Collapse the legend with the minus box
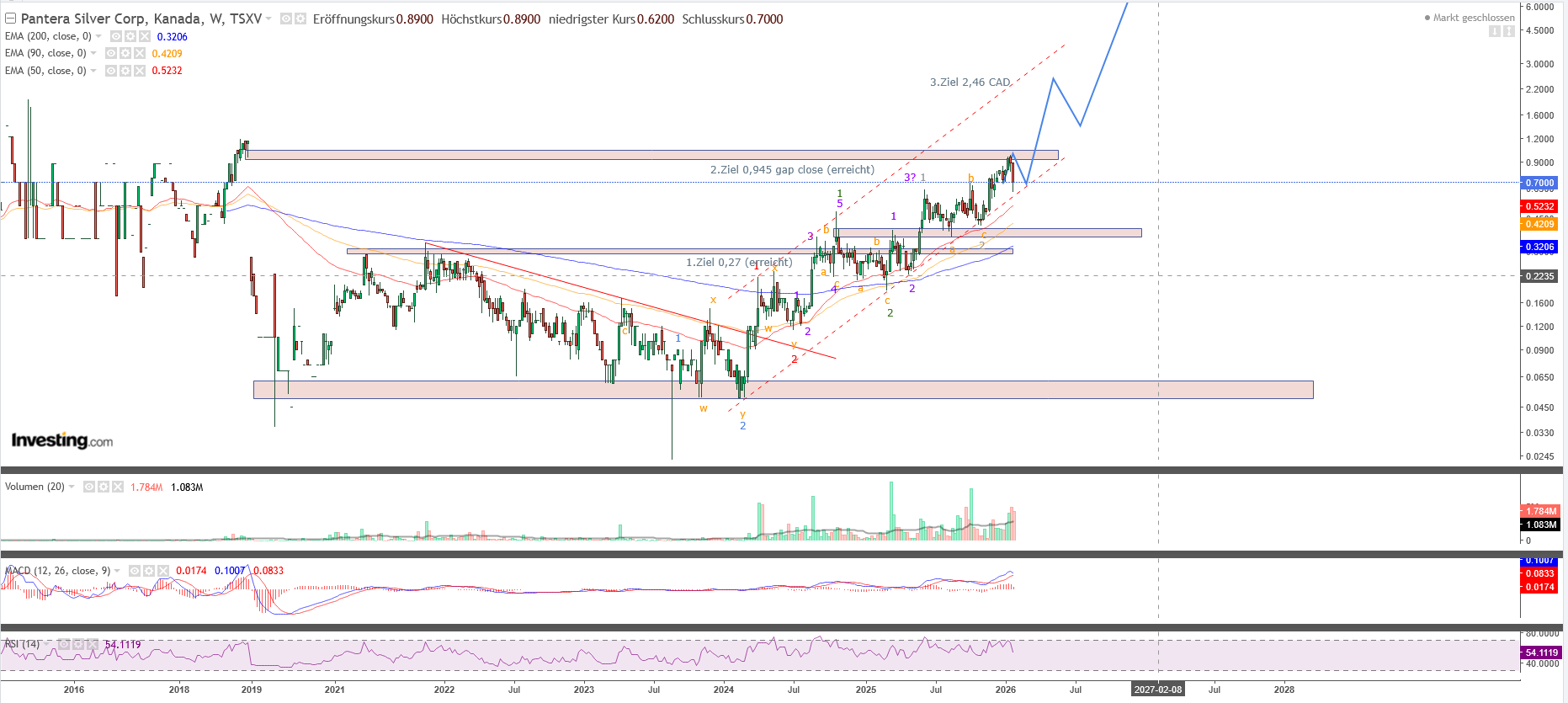This screenshot has width=1568, height=703. (x=11, y=19)
